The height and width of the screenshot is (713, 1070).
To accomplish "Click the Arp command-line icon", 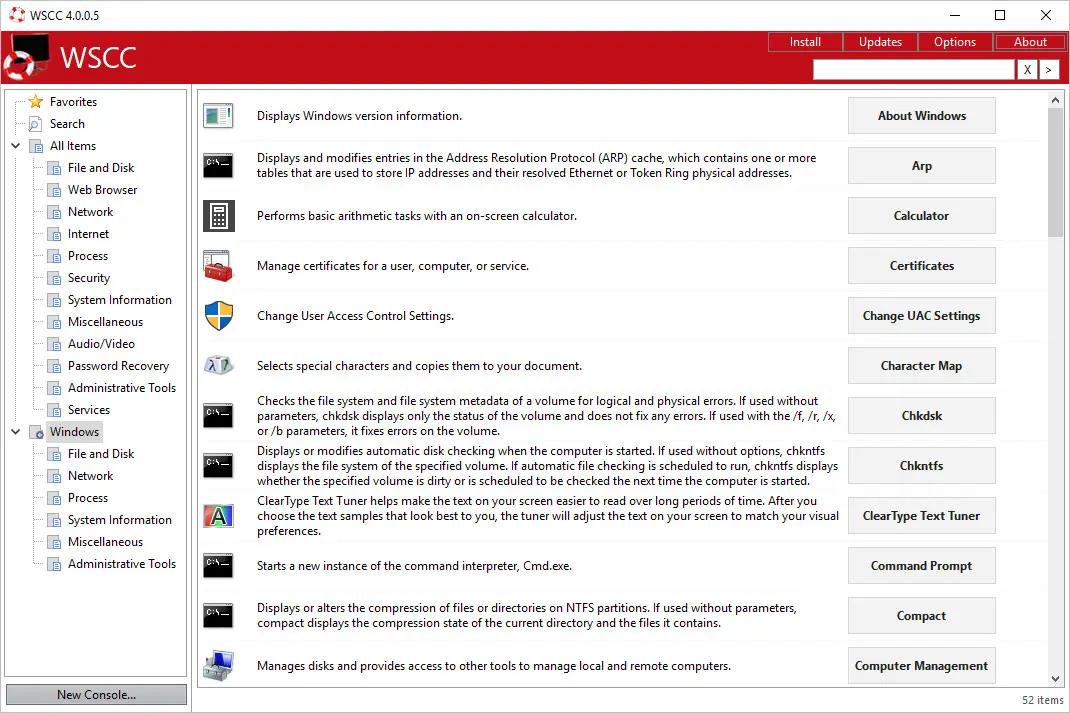I will coord(218,166).
